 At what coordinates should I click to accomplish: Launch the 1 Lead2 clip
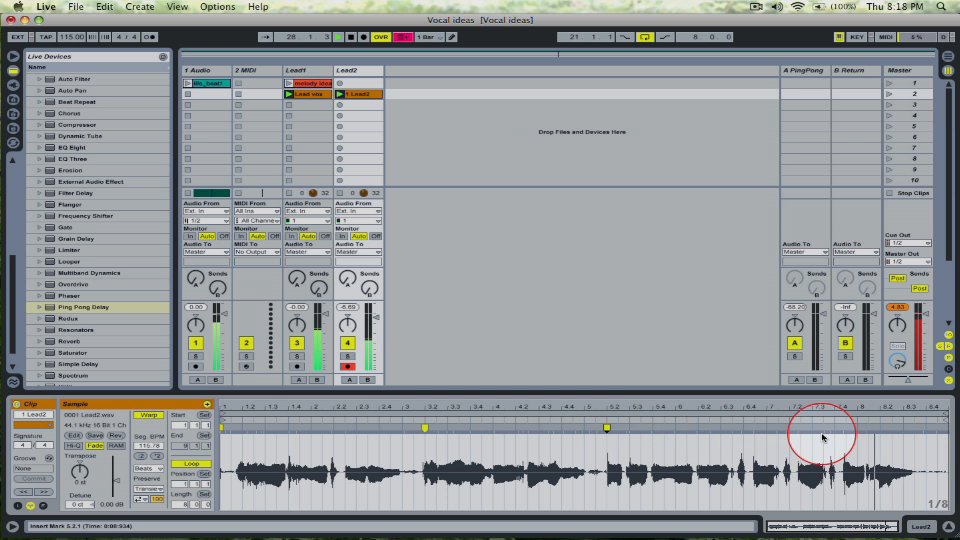[x=340, y=94]
